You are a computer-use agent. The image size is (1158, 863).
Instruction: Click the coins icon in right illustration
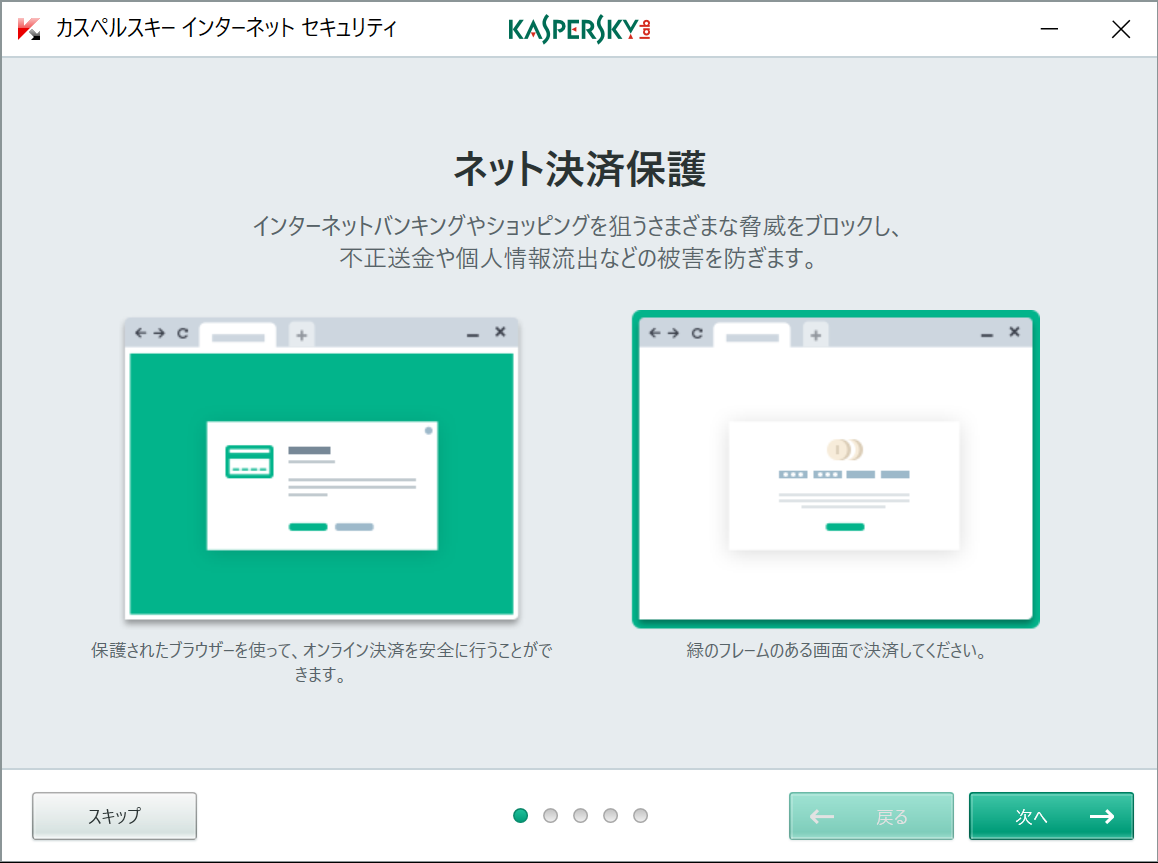pos(845,449)
